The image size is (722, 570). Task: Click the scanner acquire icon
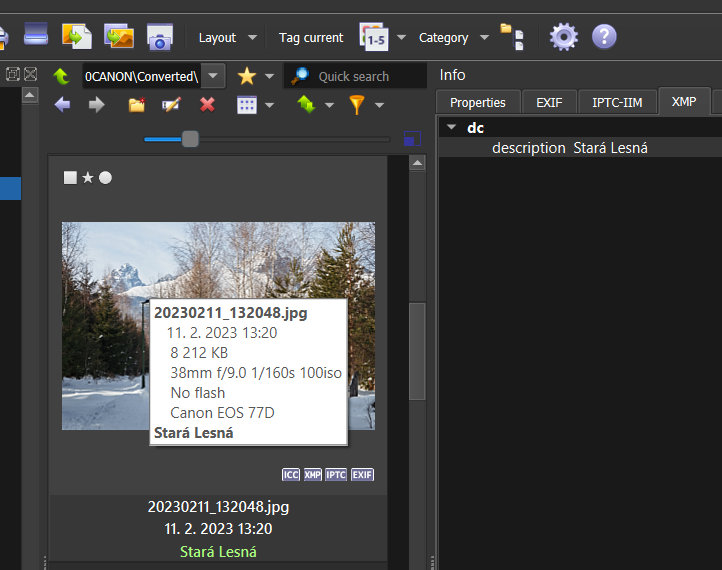(x=36, y=35)
